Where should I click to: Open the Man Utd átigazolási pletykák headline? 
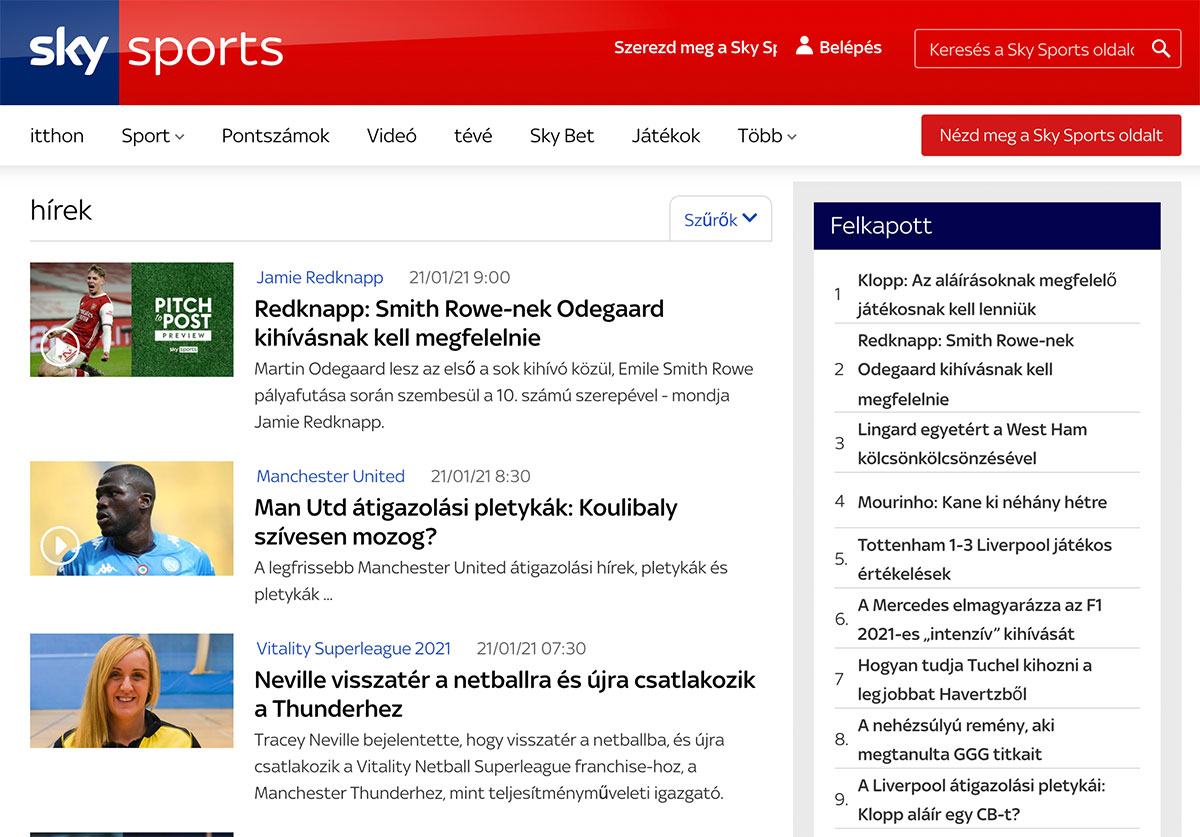pyautogui.click(x=466, y=522)
